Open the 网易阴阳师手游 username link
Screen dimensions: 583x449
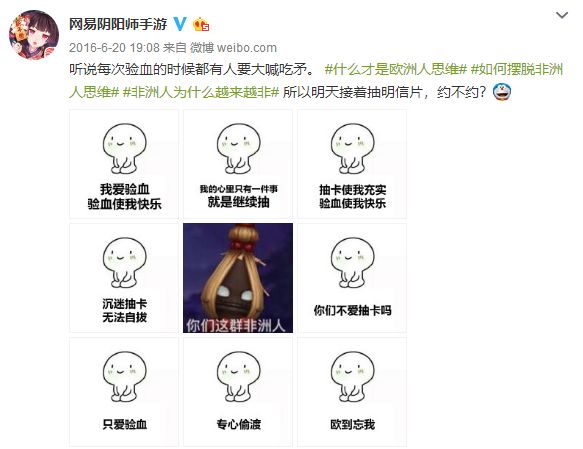(x=118, y=25)
